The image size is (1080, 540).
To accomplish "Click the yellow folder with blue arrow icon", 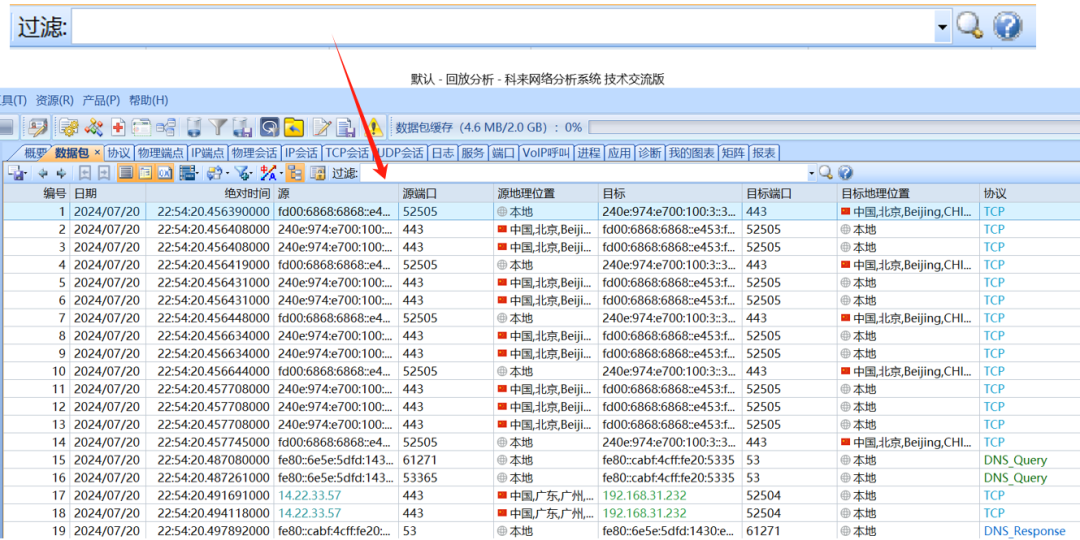I will [x=293, y=127].
